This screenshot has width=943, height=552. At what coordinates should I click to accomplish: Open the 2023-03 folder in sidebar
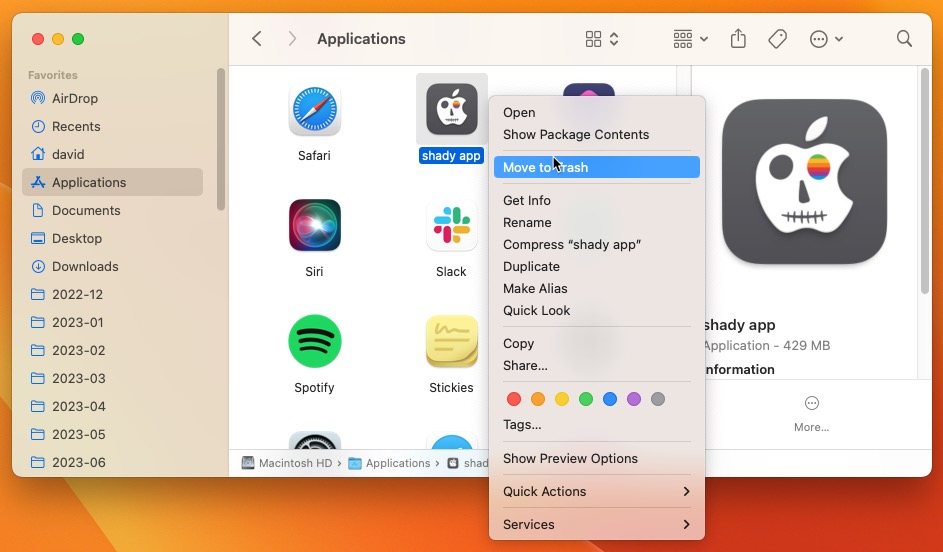[112, 378]
